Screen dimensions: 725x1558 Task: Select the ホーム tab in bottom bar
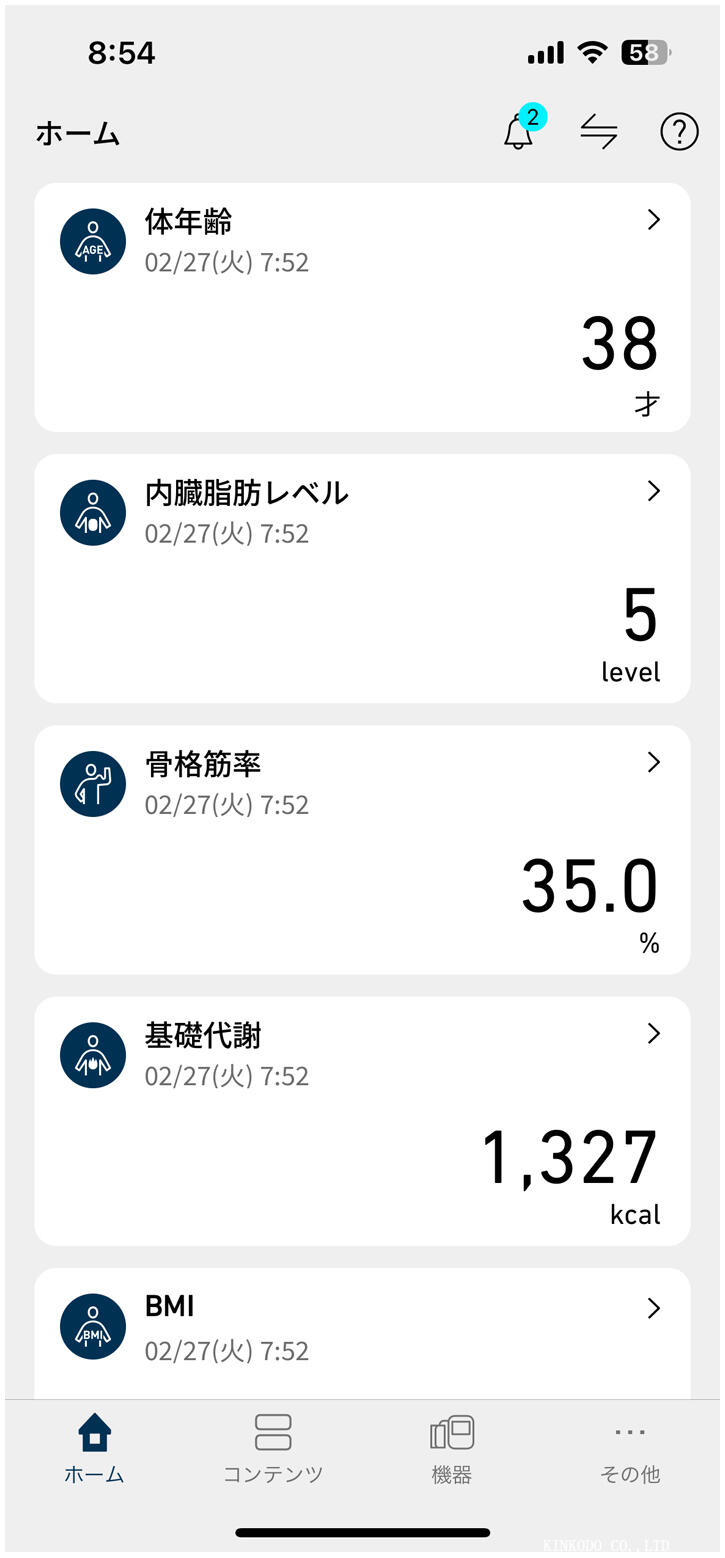click(94, 1448)
